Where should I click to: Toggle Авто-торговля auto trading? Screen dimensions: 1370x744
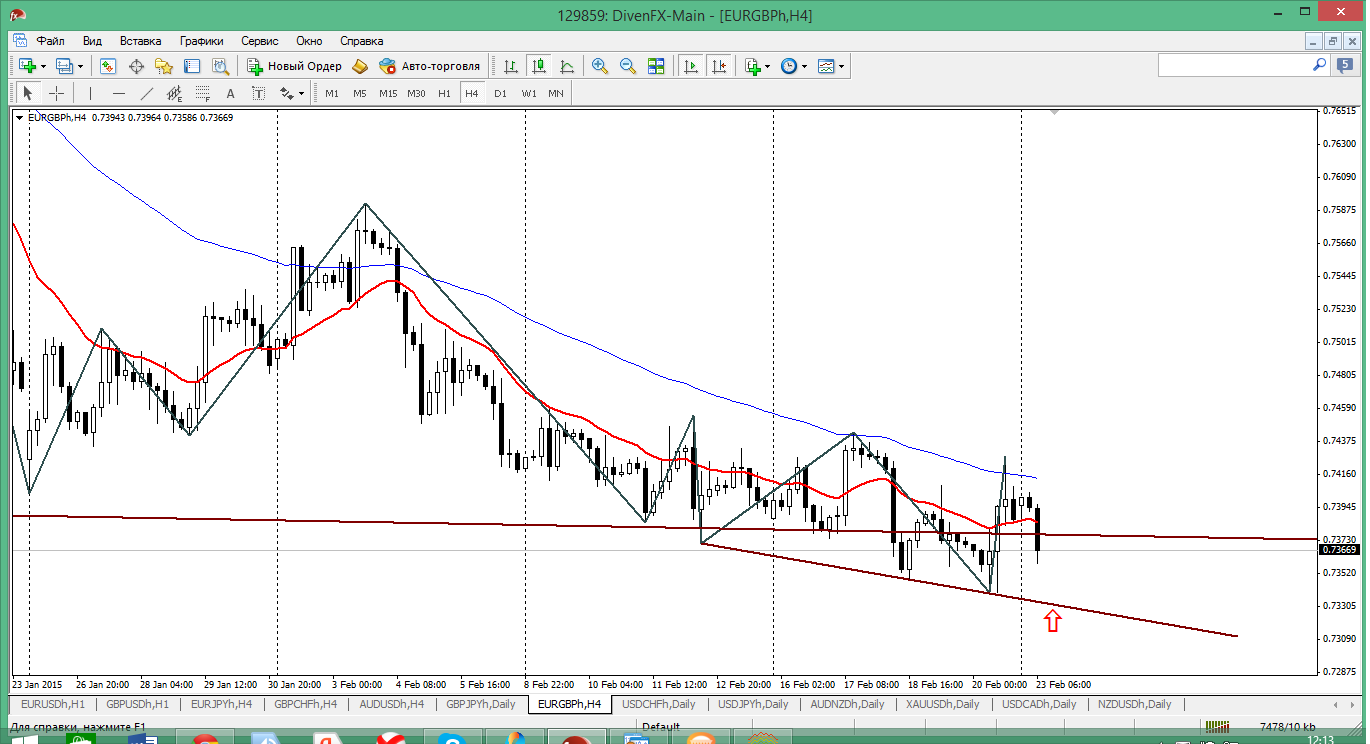[430, 66]
